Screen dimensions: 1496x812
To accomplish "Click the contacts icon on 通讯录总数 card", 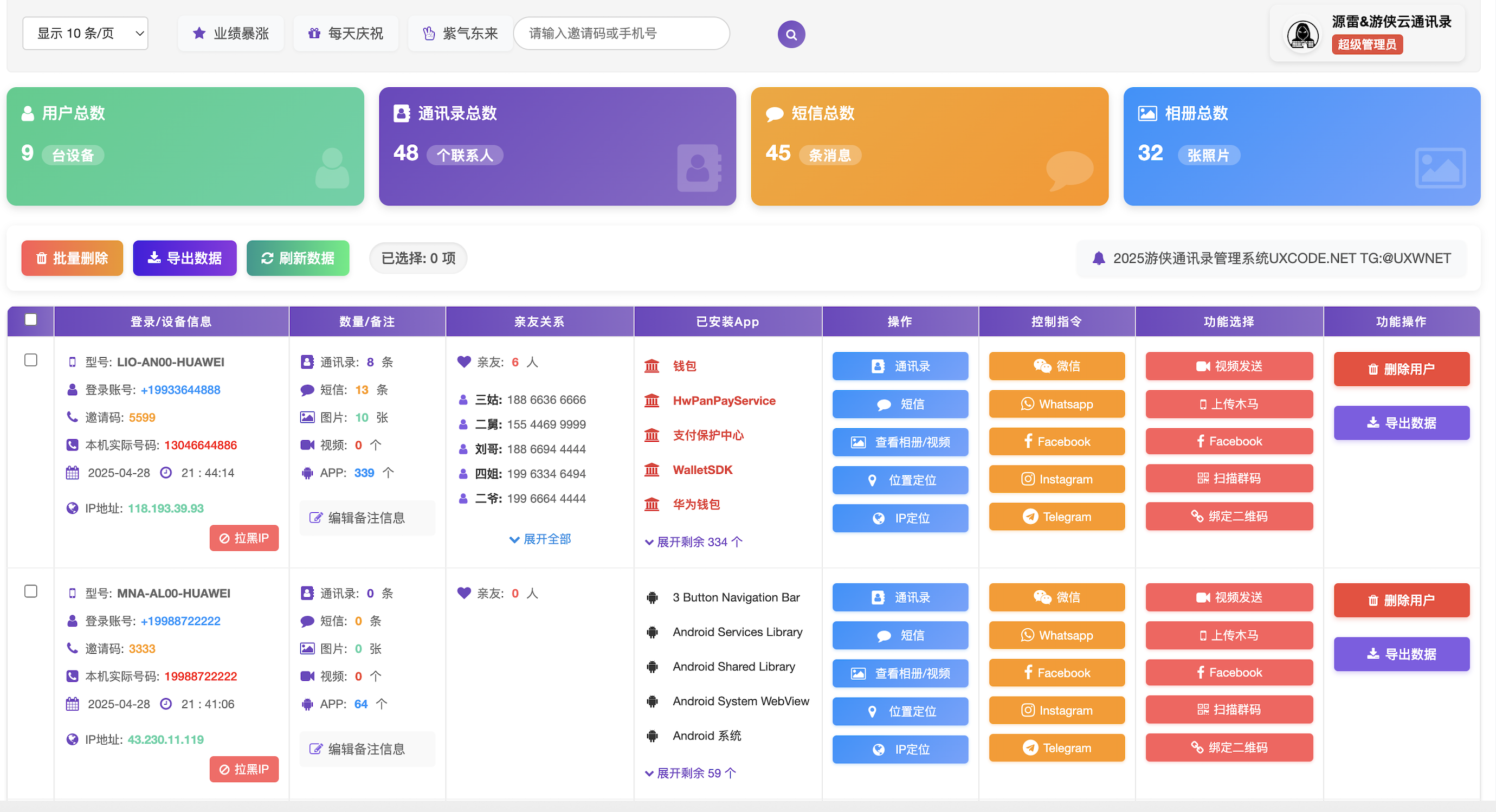I will [x=401, y=113].
